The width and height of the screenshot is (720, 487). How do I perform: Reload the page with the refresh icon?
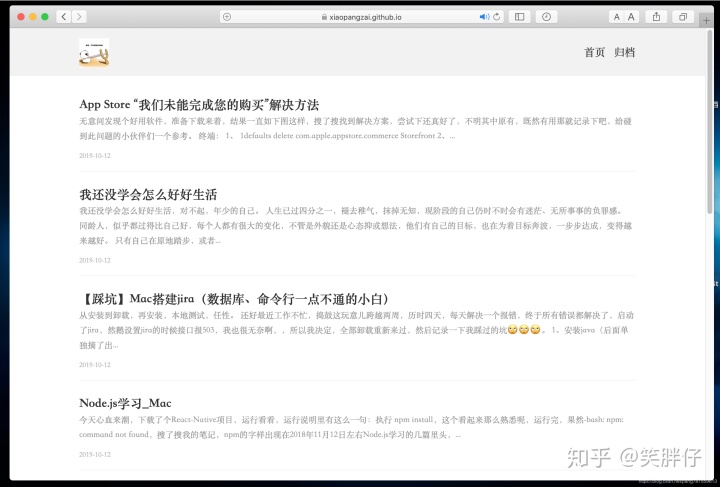[496, 17]
